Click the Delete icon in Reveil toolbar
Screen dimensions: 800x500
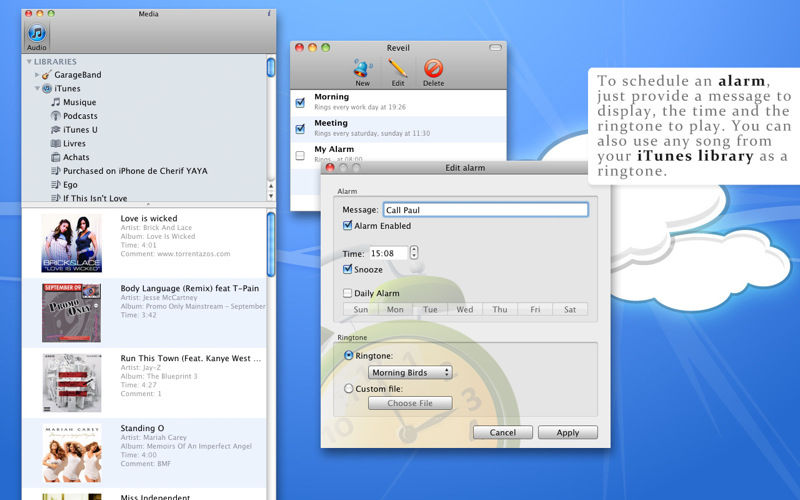point(433,68)
